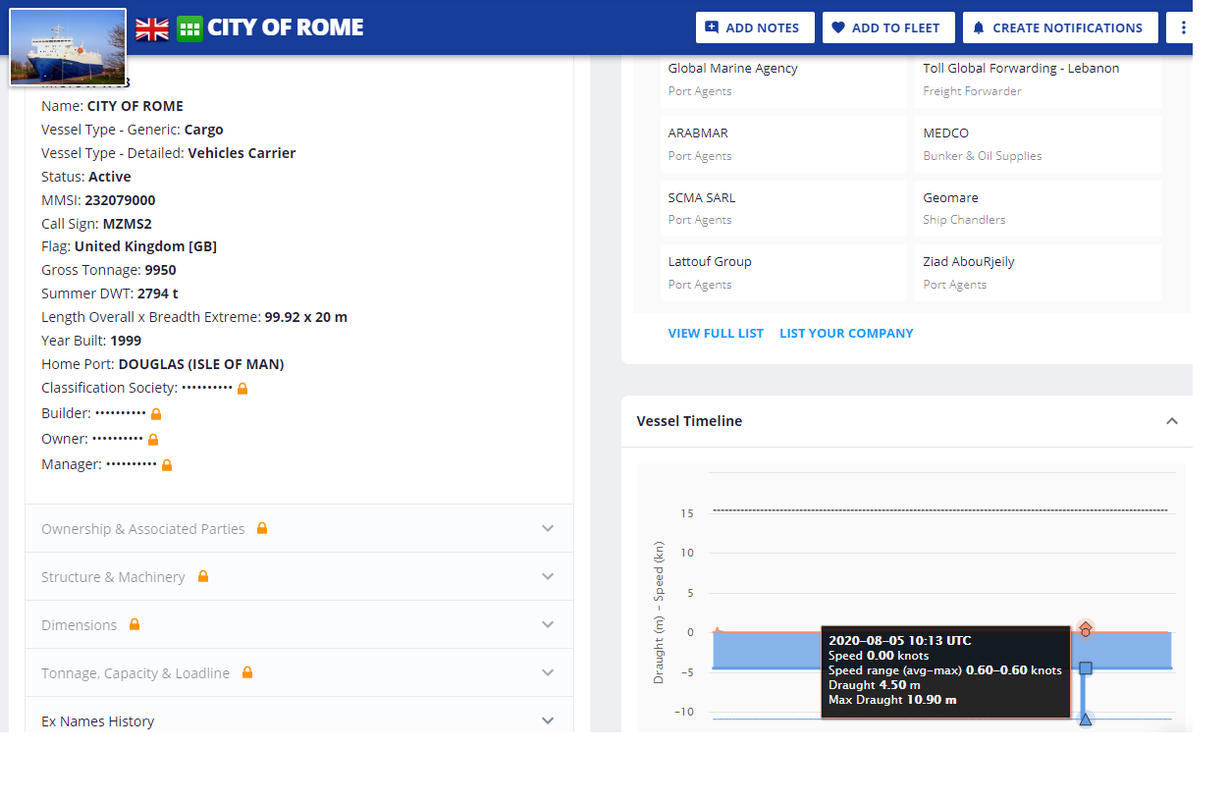Collapse the Vessel Timeline panel
Screen dimensions: 1231x800
point(1172,421)
